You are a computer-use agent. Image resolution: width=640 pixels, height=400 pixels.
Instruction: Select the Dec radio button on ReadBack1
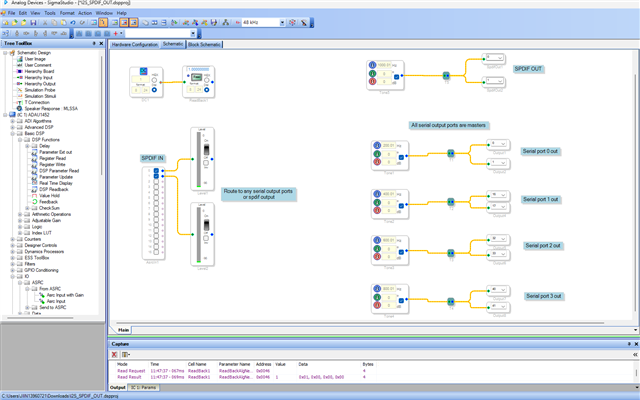(x=207, y=90)
